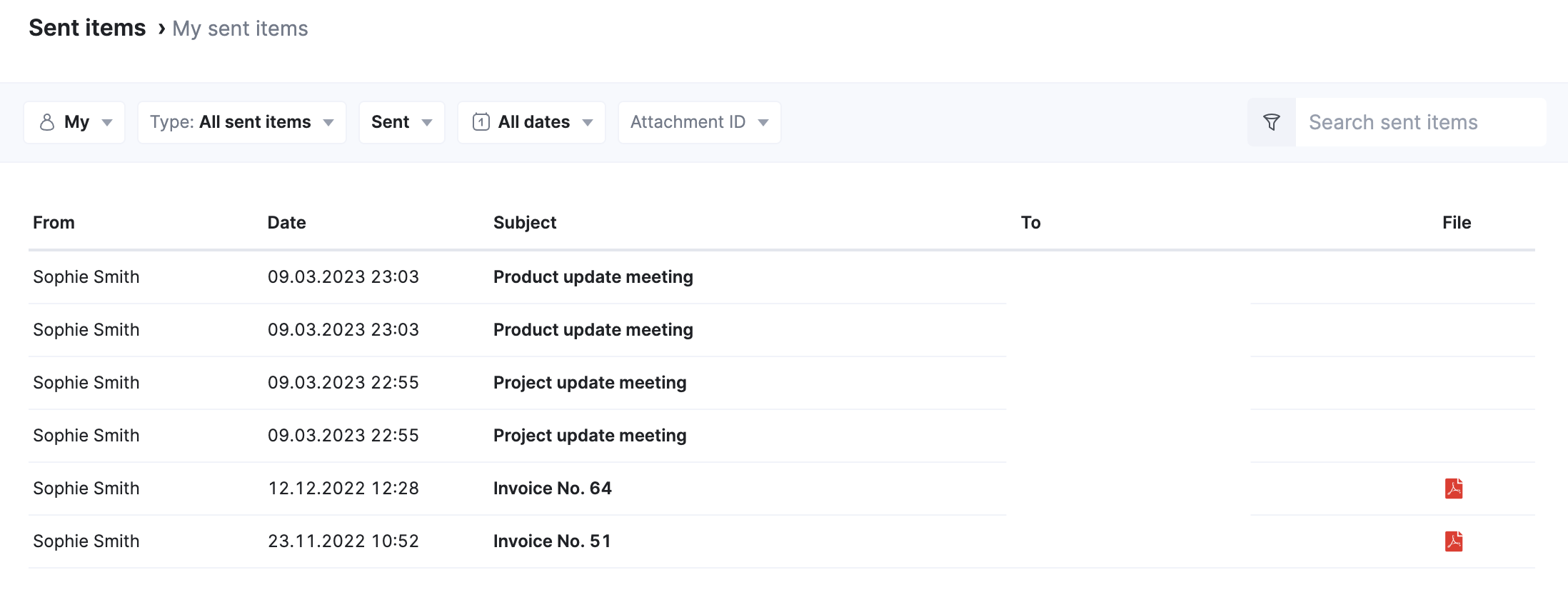1568x610 pixels.
Task: Click Sophie Smith in Invoice No. 64 row
Action: click(86, 489)
